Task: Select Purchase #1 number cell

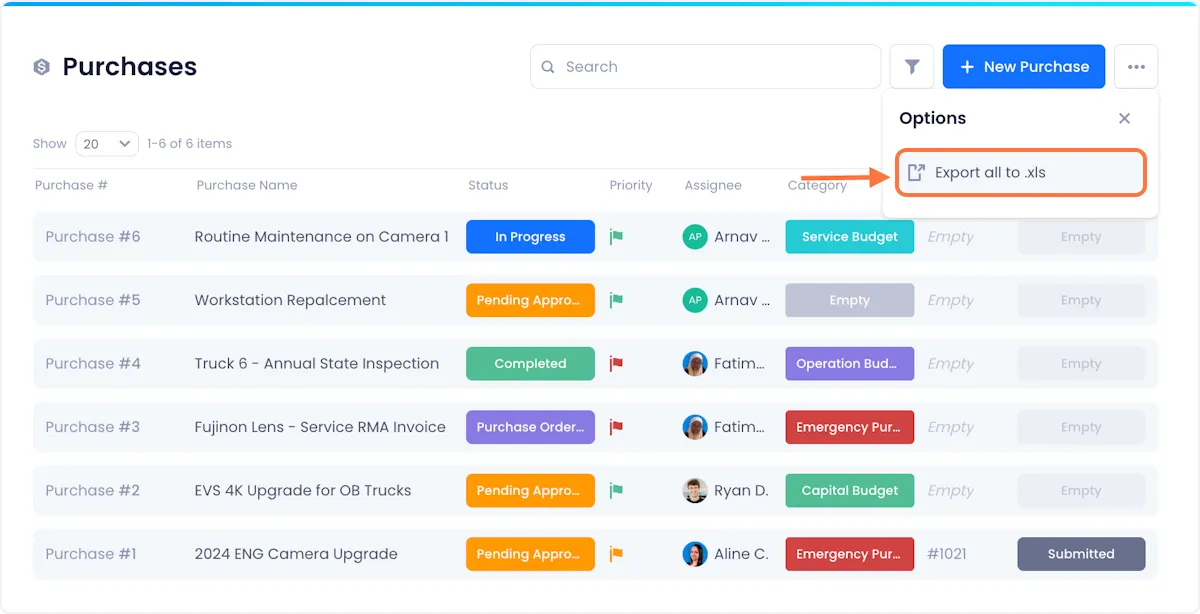Action: 91,554
